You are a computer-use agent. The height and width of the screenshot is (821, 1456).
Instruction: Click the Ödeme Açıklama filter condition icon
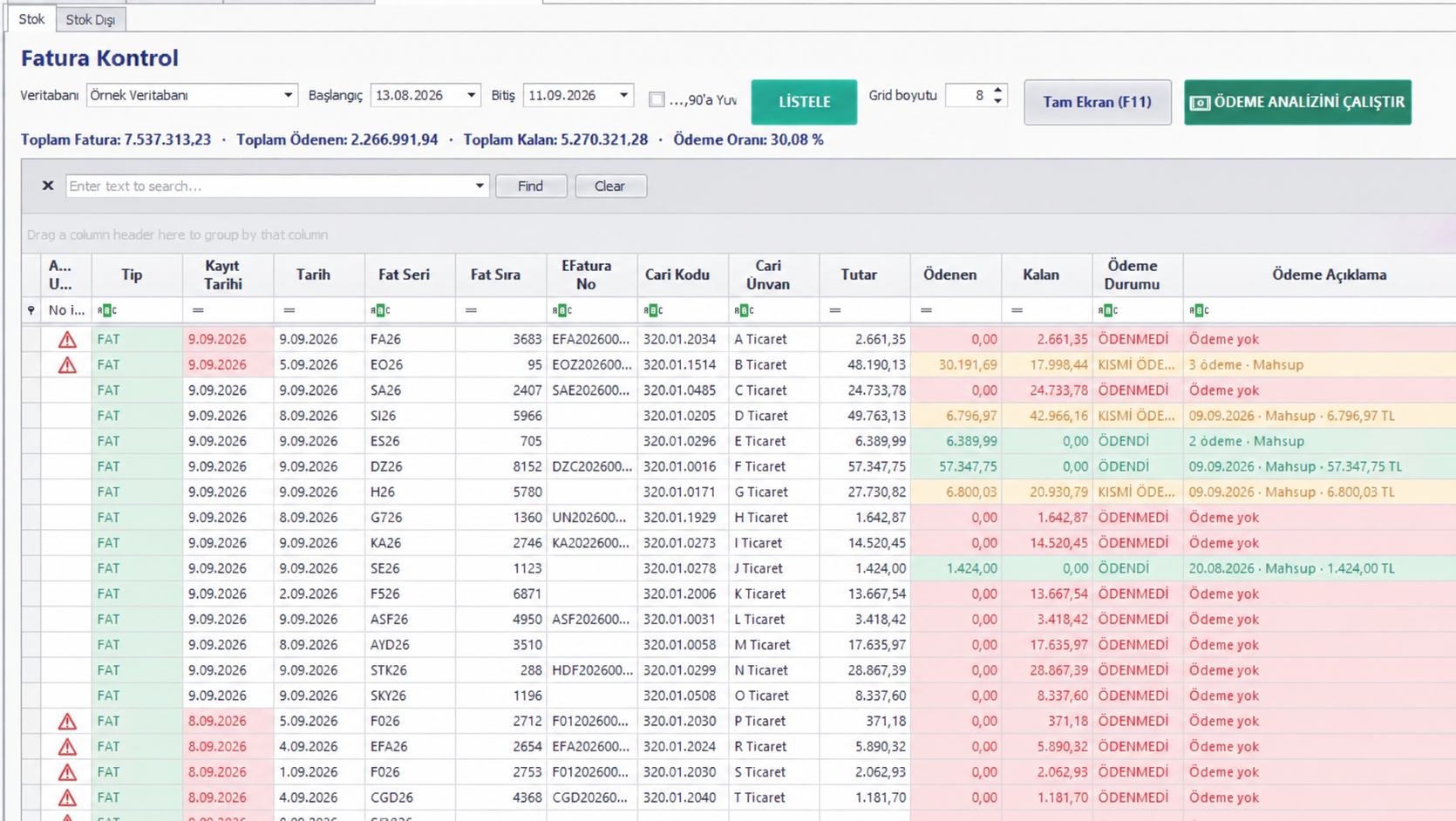tap(1199, 310)
